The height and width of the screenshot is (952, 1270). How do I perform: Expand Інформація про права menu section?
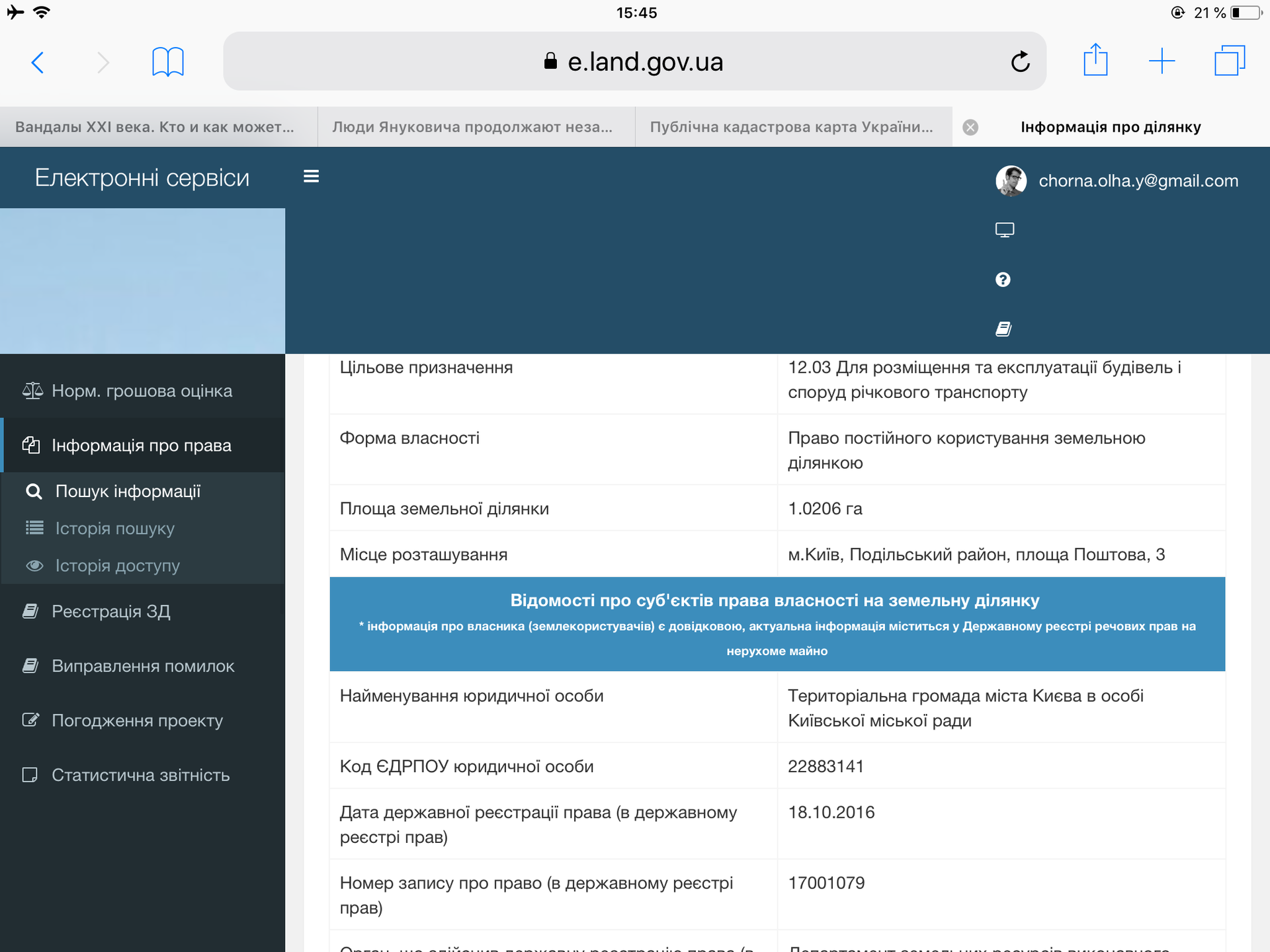[142, 446]
